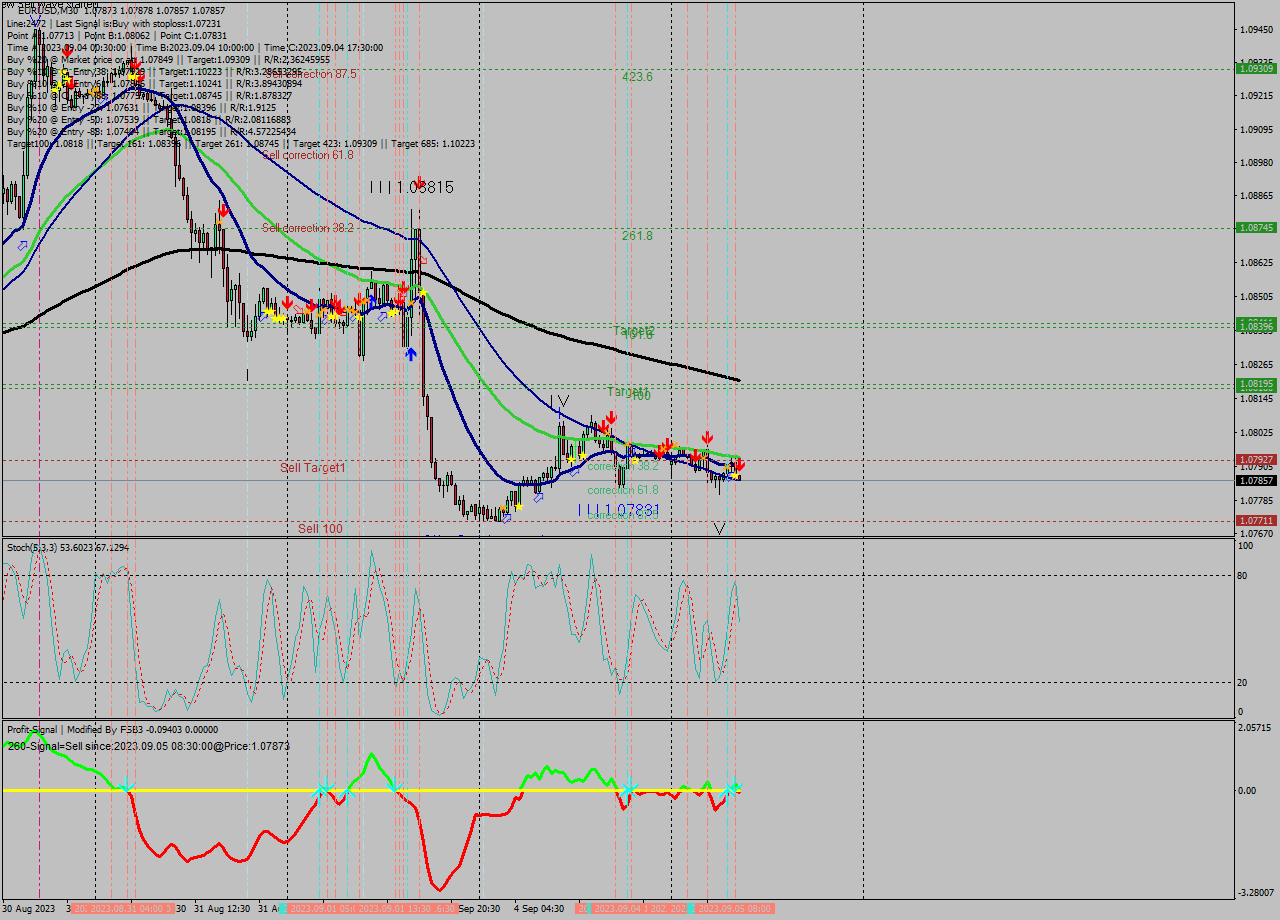Viewport: 1280px width, 920px height.
Task: Click the '423.6' Fibonacci level label
Action: point(637,77)
